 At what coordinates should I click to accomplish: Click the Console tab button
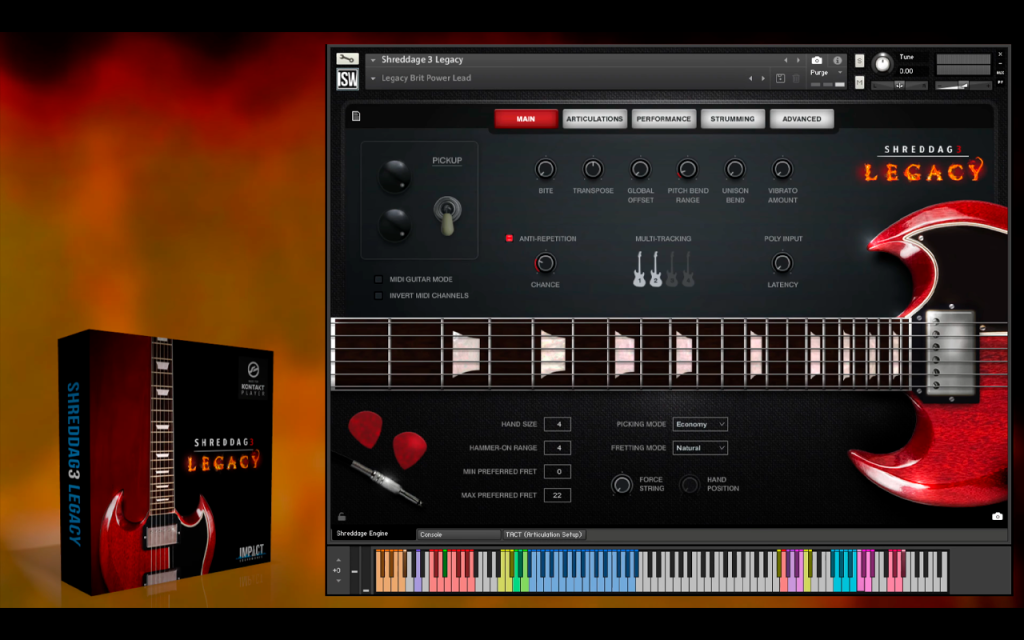(x=458, y=534)
